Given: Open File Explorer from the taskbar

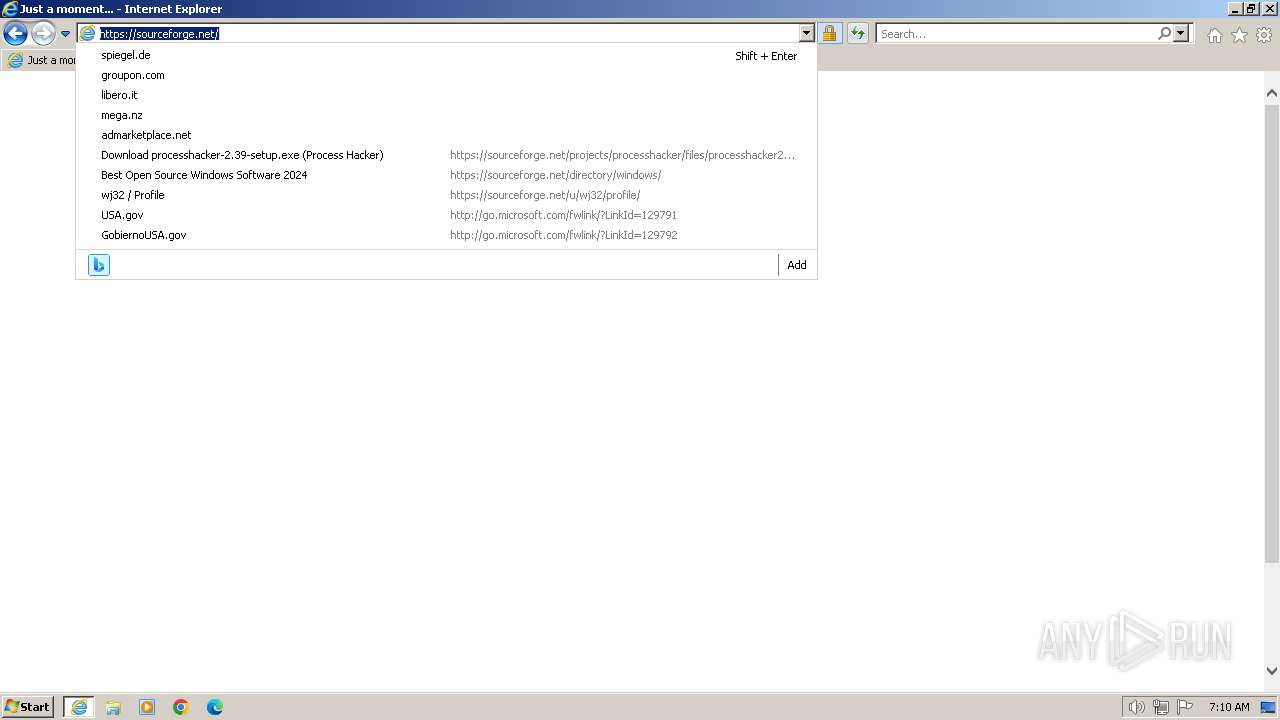Looking at the screenshot, I should [113, 707].
